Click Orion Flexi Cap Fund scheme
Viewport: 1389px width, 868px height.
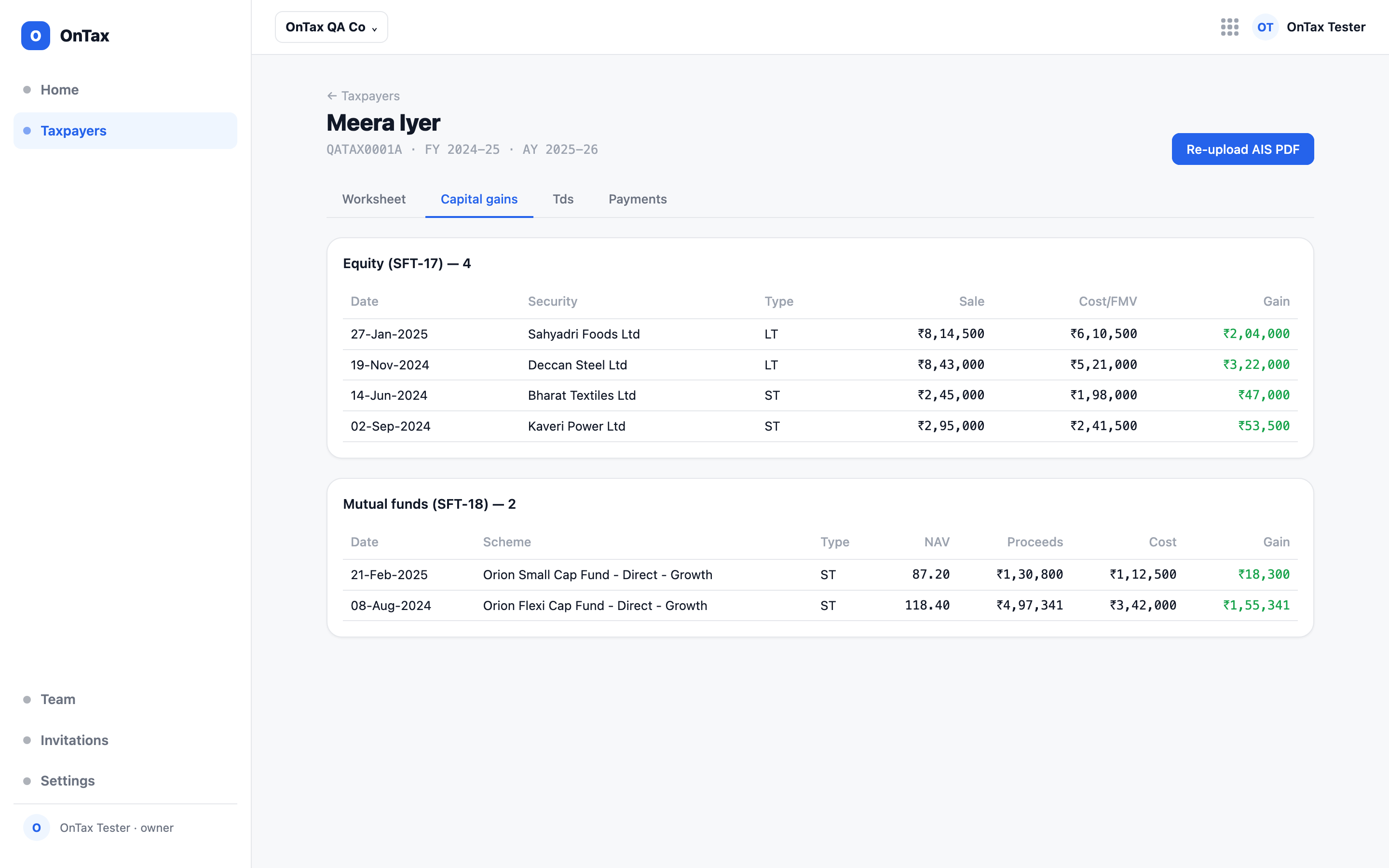(x=595, y=606)
